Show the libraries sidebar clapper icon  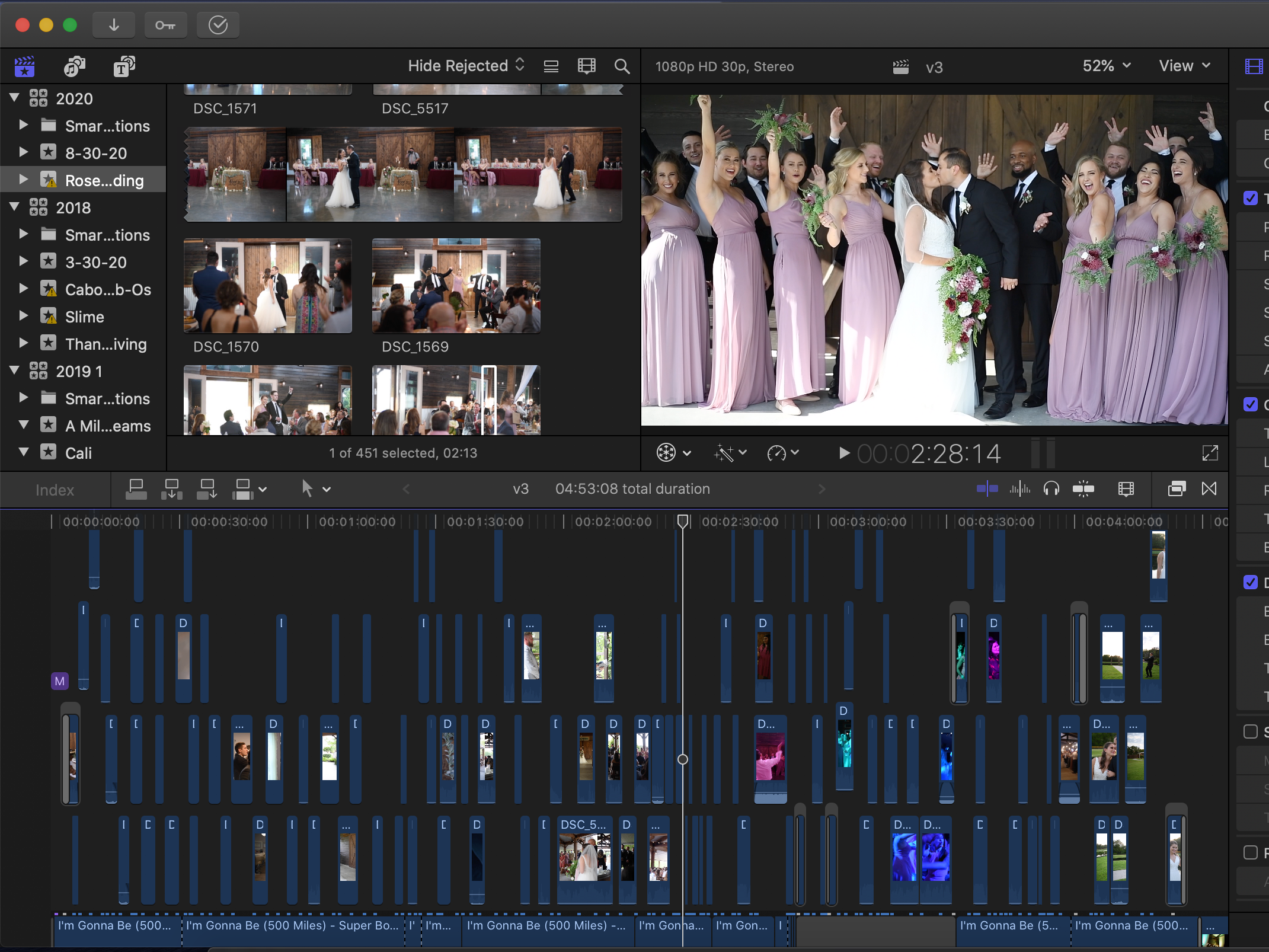(25, 66)
